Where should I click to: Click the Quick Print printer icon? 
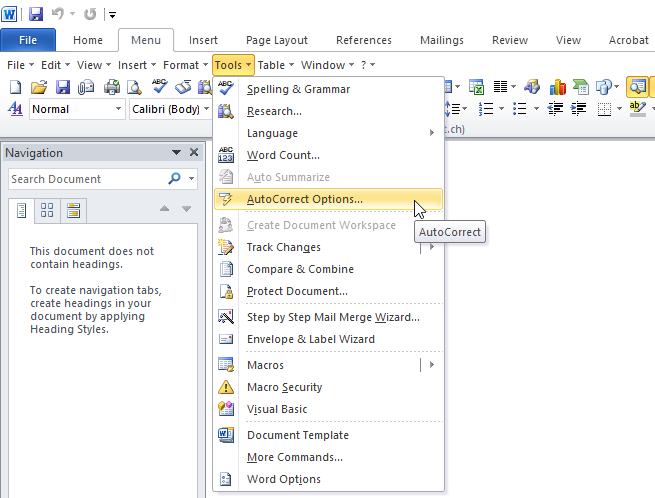(x=112, y=87)
